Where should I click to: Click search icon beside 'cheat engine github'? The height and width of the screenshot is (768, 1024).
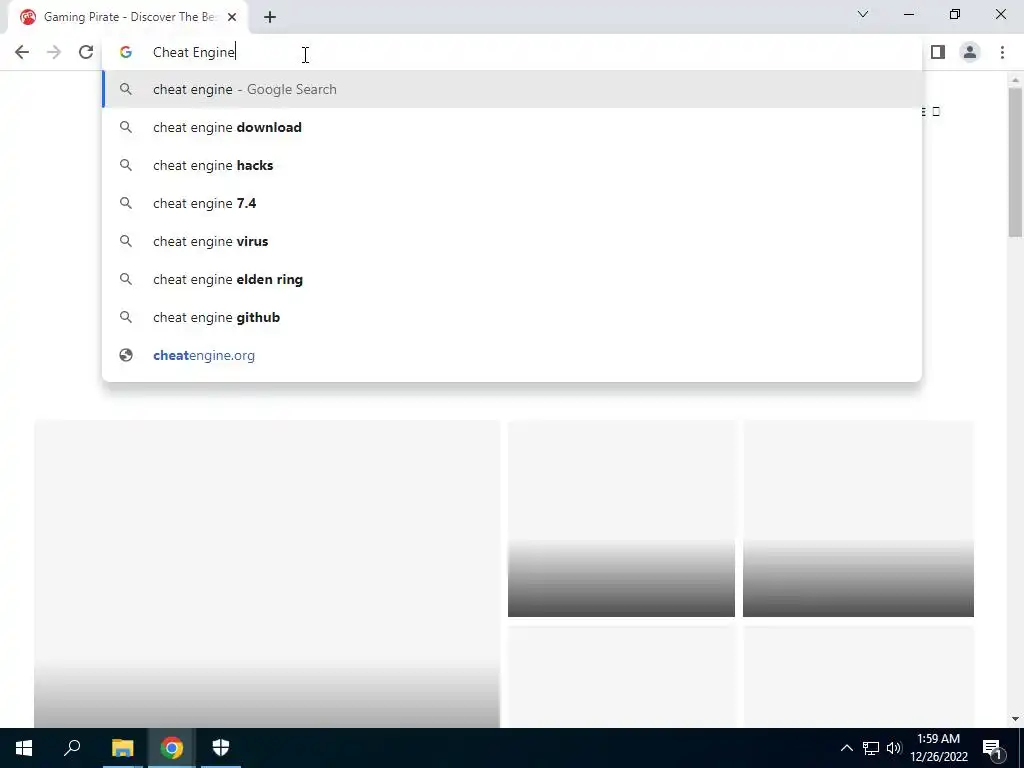point(126,317)
